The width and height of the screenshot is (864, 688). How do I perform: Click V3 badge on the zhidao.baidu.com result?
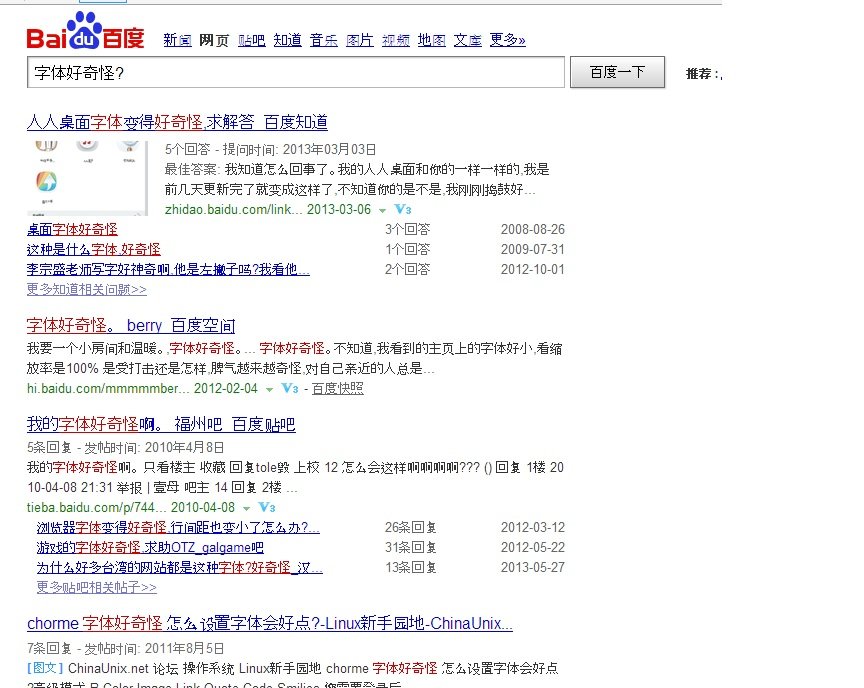pyautogui.click(x=402, y=210)
